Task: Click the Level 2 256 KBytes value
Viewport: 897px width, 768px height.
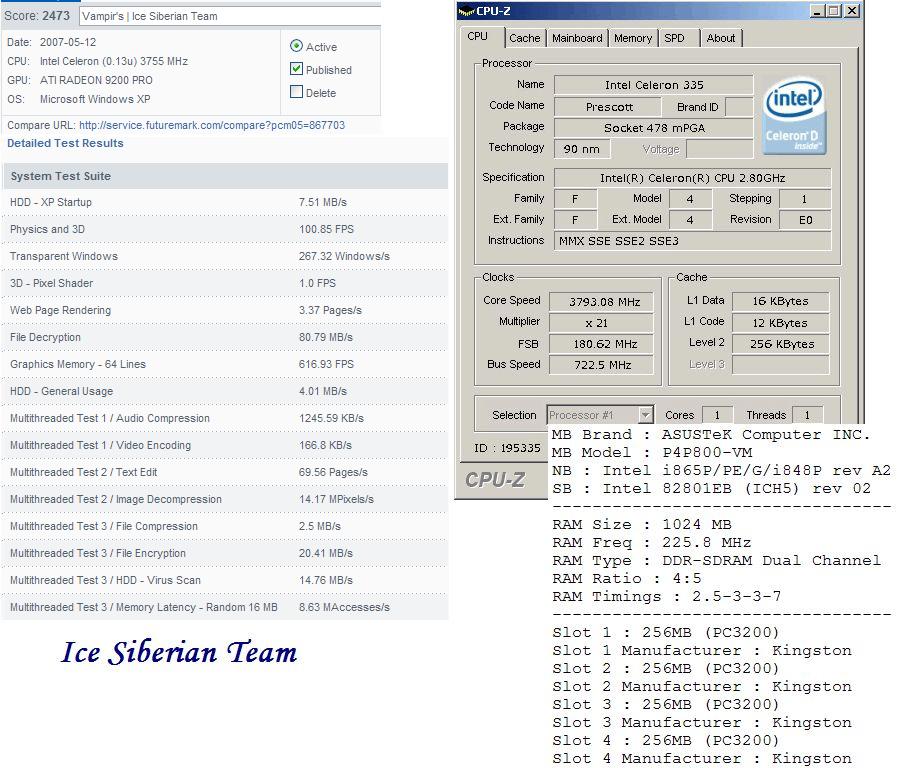Action: [781, 344]
